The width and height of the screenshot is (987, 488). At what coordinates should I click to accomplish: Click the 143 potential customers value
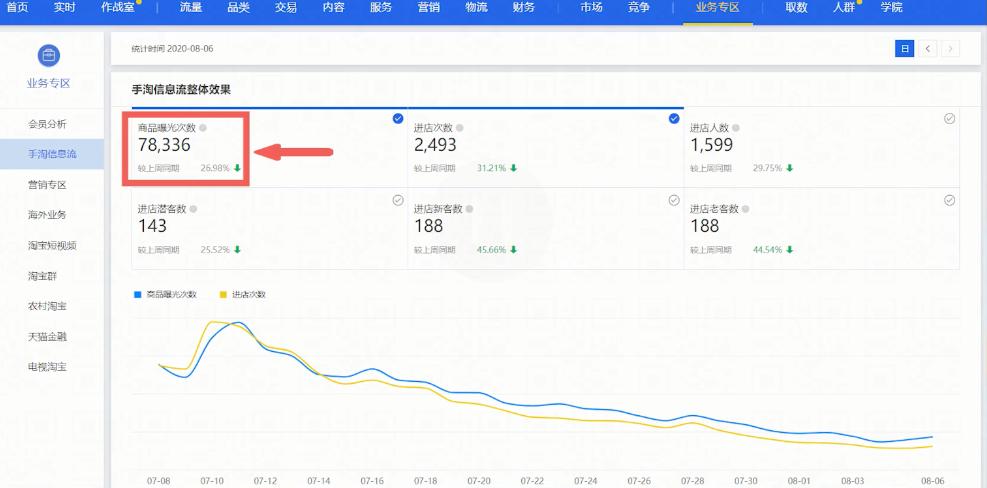[152, 226]
